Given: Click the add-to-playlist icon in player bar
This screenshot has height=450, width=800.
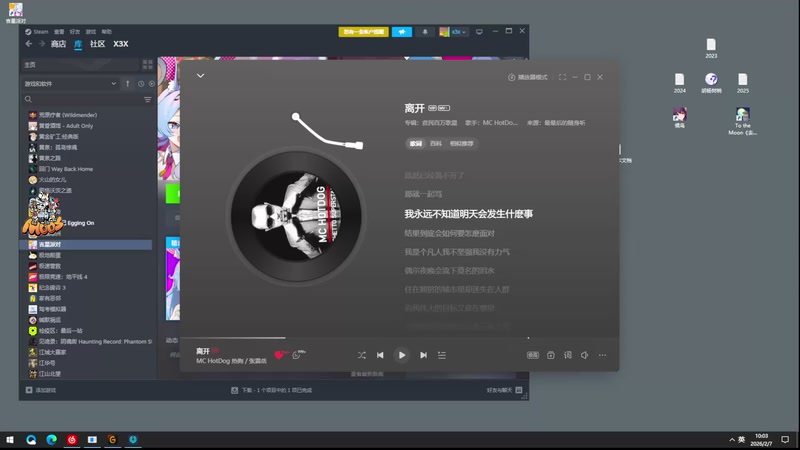Looking at the screenshot, I should click(551, 355).
